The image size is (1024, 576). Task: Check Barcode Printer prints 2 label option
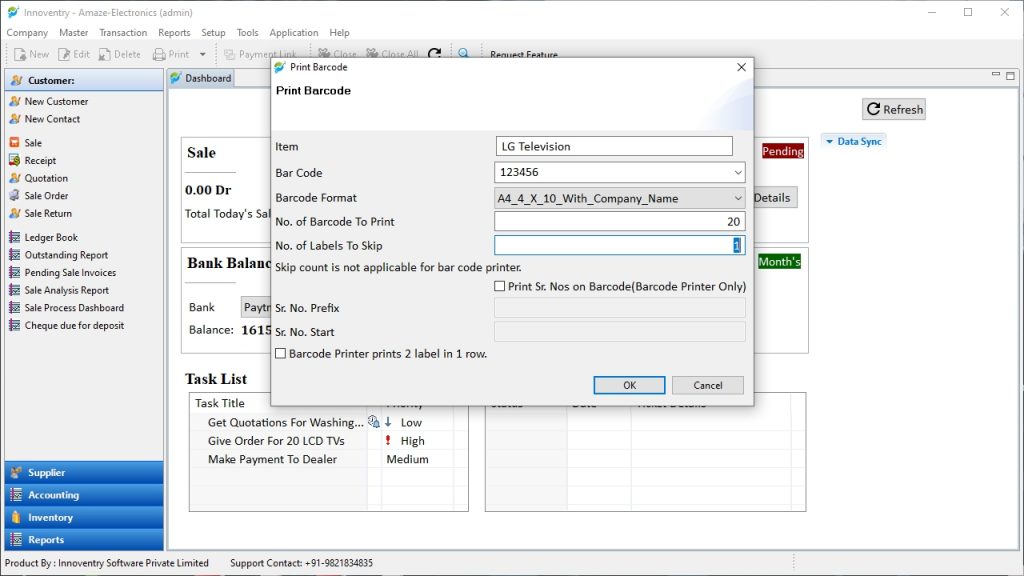pos(281,353)
